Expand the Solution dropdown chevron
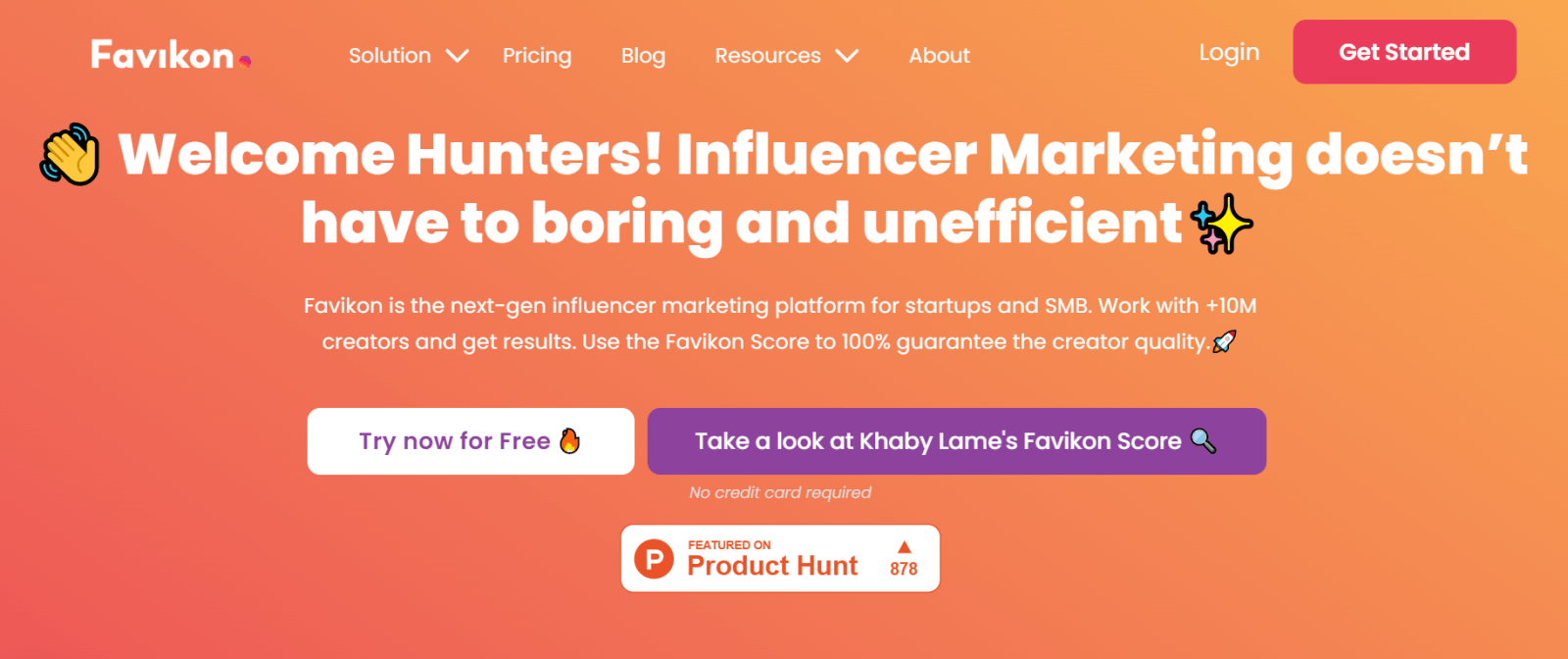 [x=458, y=56]
